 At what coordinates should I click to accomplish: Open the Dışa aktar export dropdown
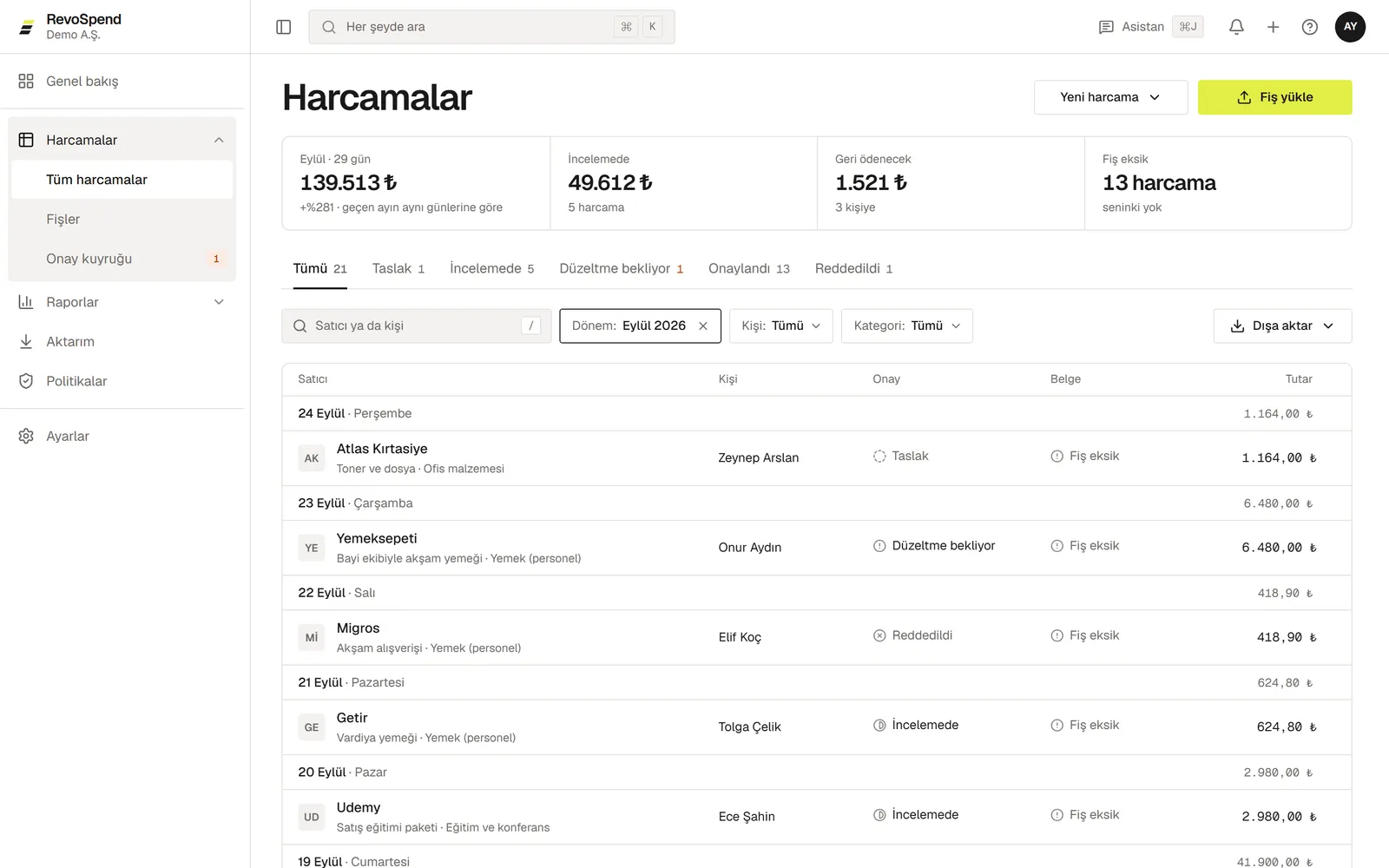coord(1282,325)
